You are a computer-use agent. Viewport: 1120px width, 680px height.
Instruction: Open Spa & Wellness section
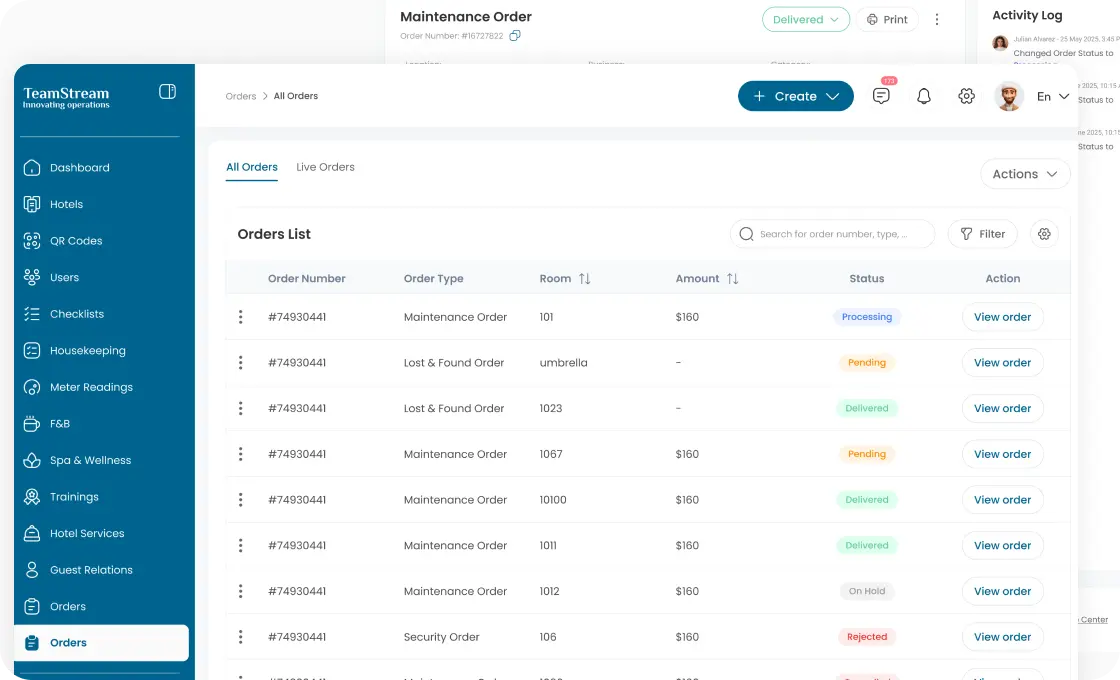[x=90, y=460]
